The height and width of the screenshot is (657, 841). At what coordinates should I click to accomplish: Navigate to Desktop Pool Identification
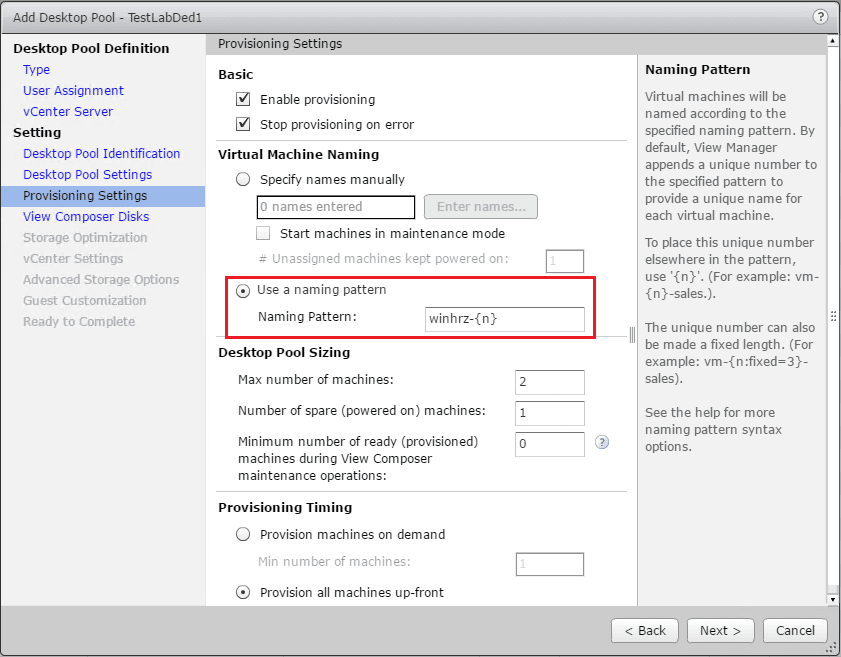coord(101,154)
